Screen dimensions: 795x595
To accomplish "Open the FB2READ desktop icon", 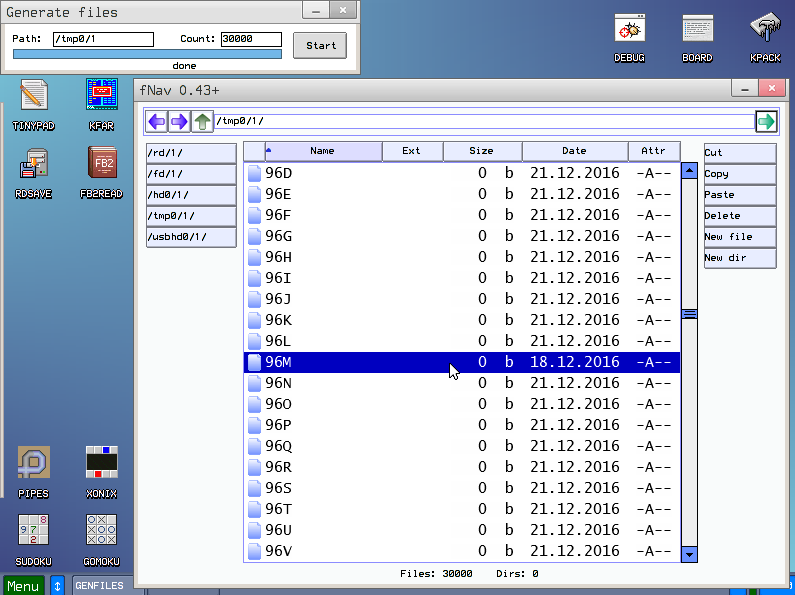I will point(102,164).
